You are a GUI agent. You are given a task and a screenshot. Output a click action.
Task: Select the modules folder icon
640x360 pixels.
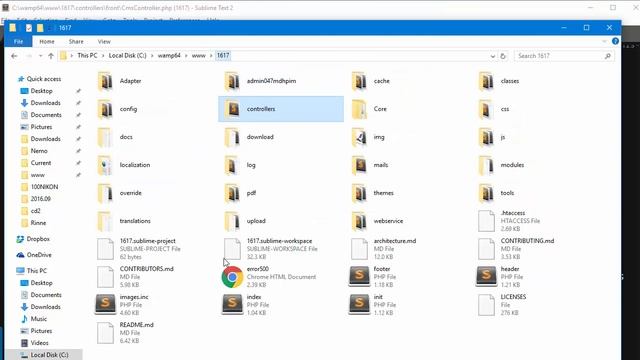[486, 165]
